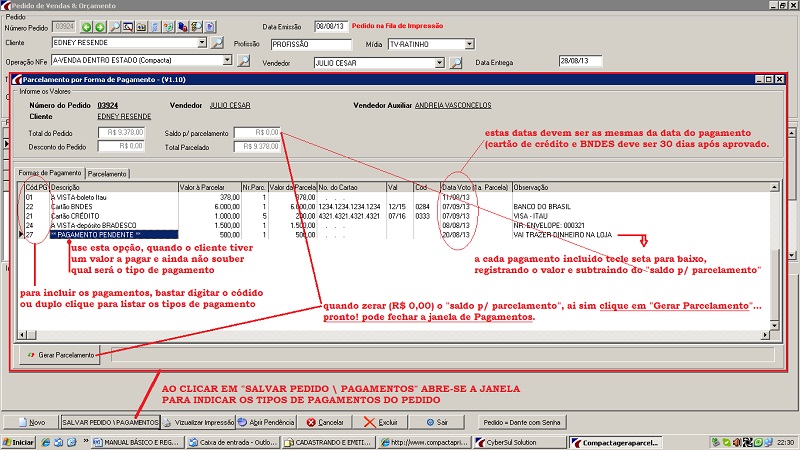Image resolution: width=800 pixels, height=450 pixels.
Task: Go to previous order with green back arrow
Action: 86,27
